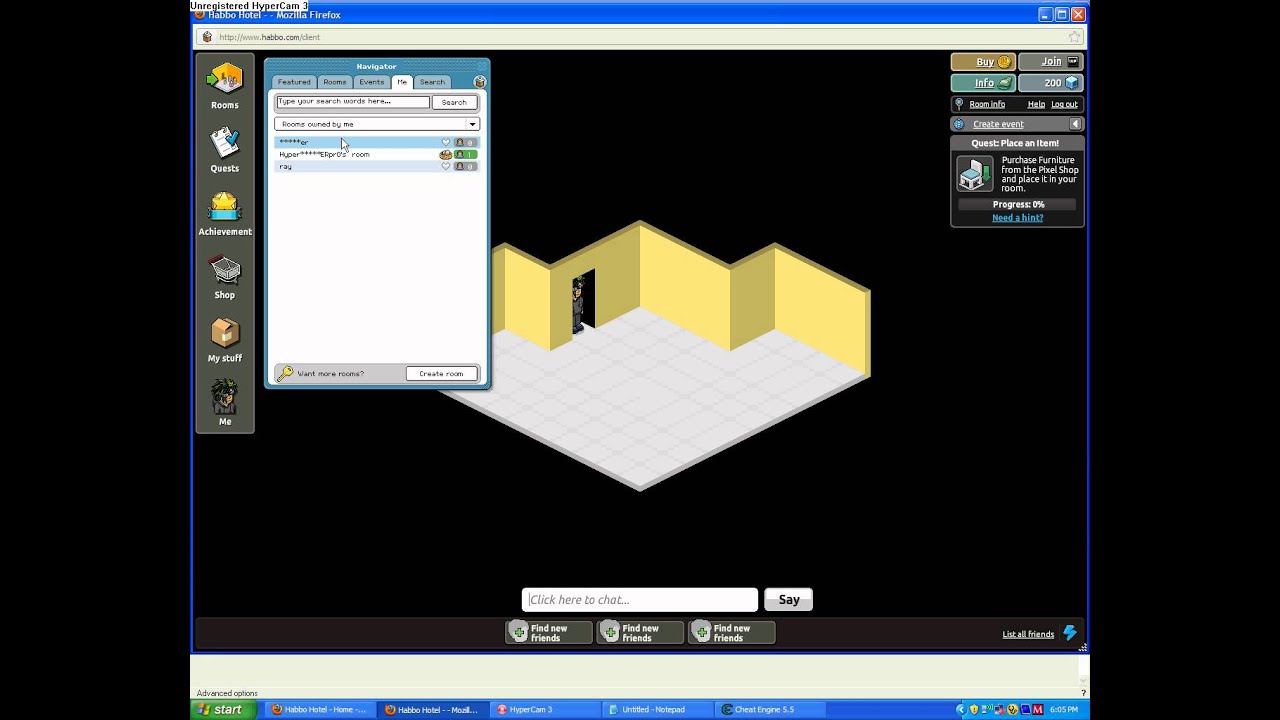1280x720 pixels.
Task: Switch to the Search tab
Action: (x=432, y=82)
